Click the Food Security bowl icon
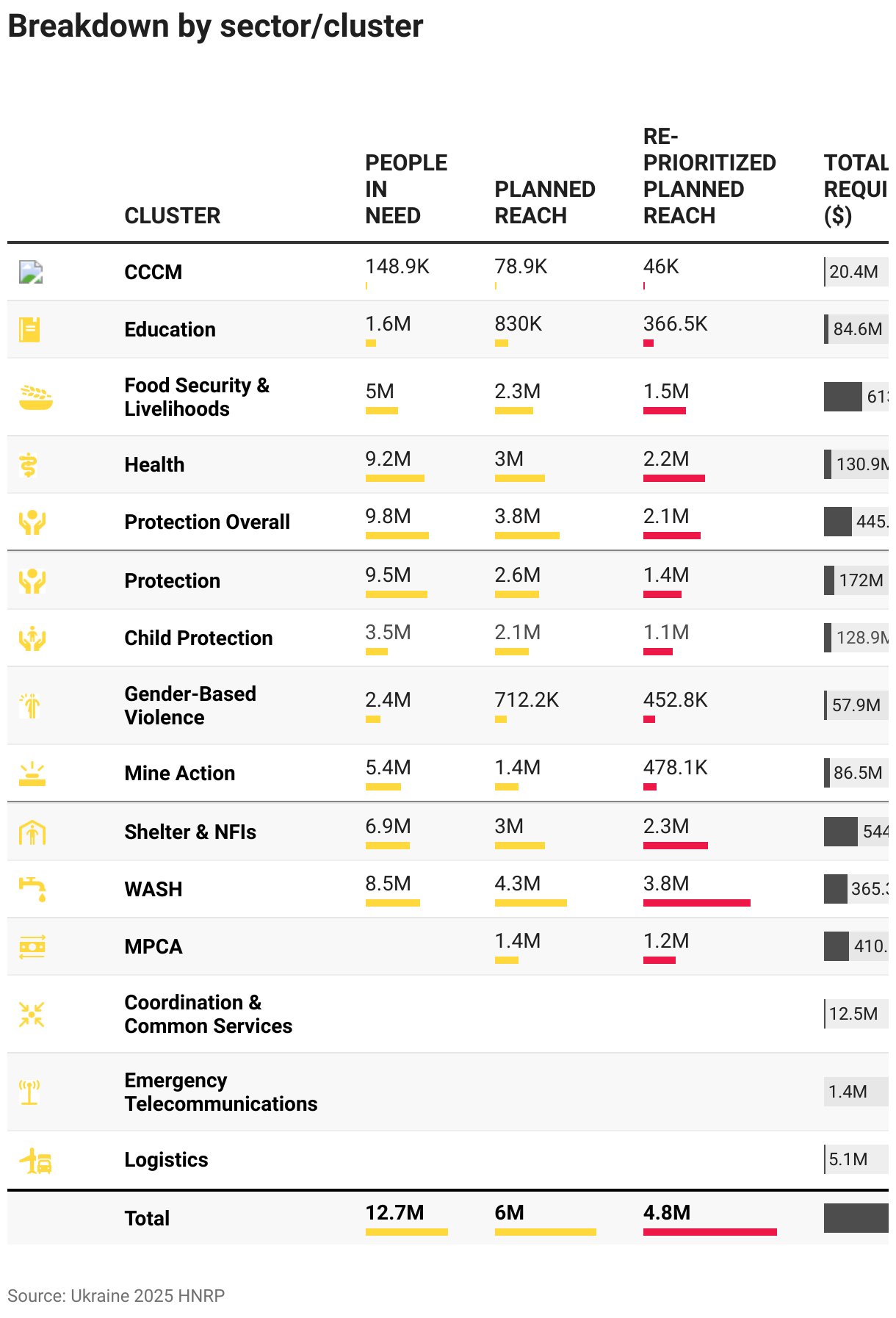The width and height of the screenshot is (896, 1318). tap(35, 397)
